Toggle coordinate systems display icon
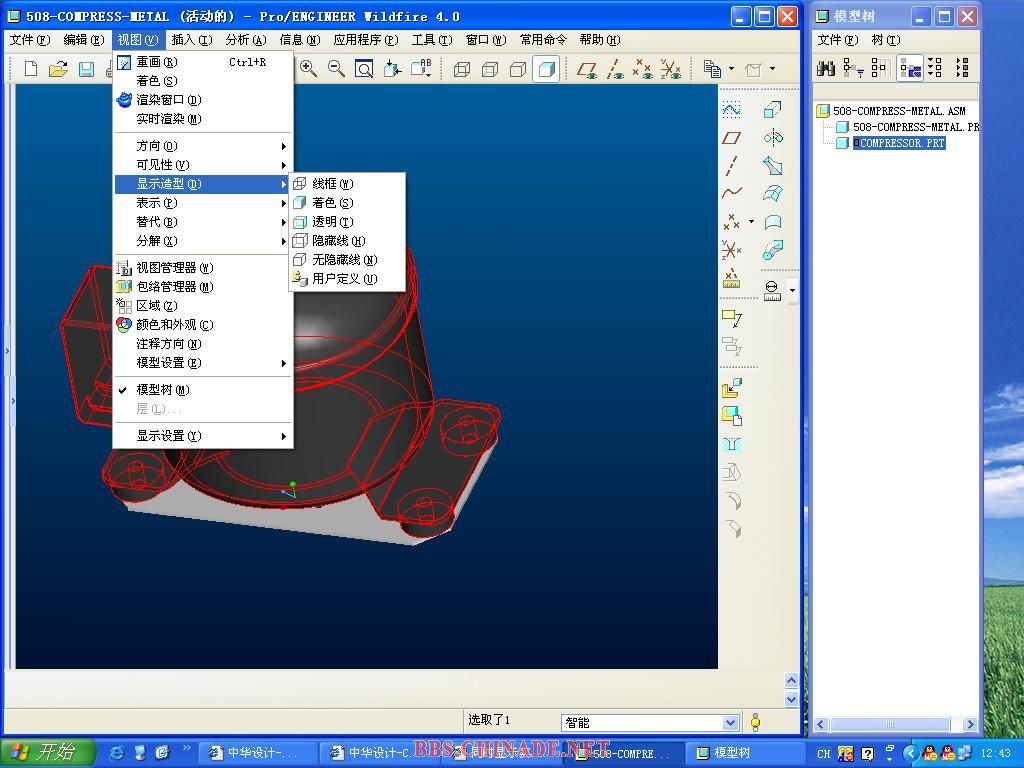 point(671,69)
